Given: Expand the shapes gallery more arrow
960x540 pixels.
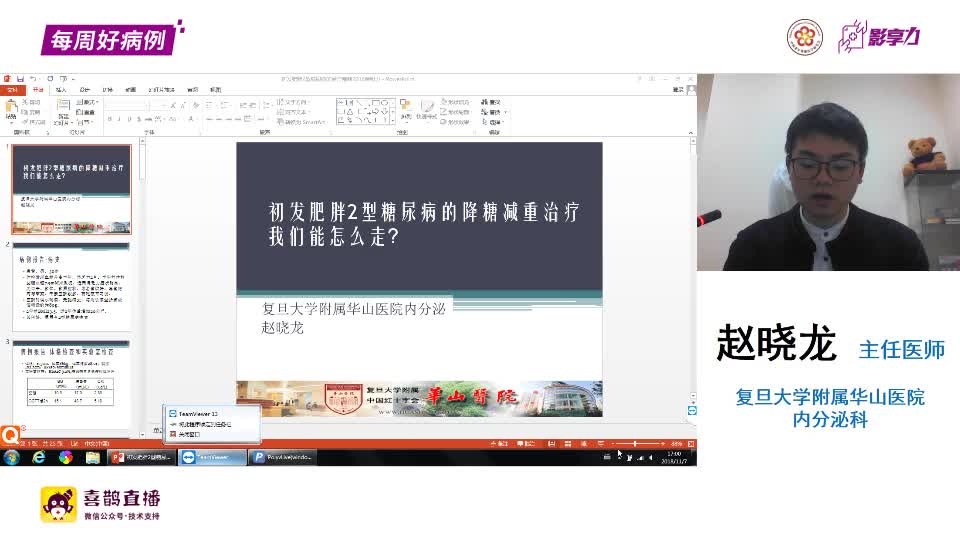Looking at the screenshot, I should (x=392, y=121).
